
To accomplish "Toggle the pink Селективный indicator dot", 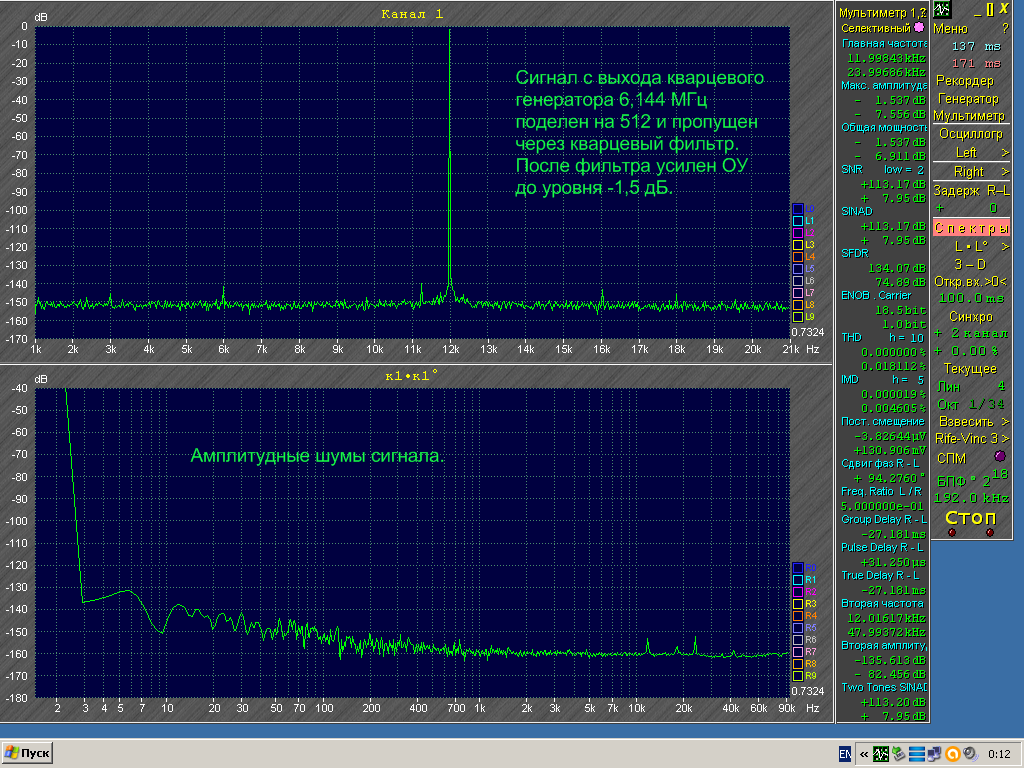I will 919,27.
